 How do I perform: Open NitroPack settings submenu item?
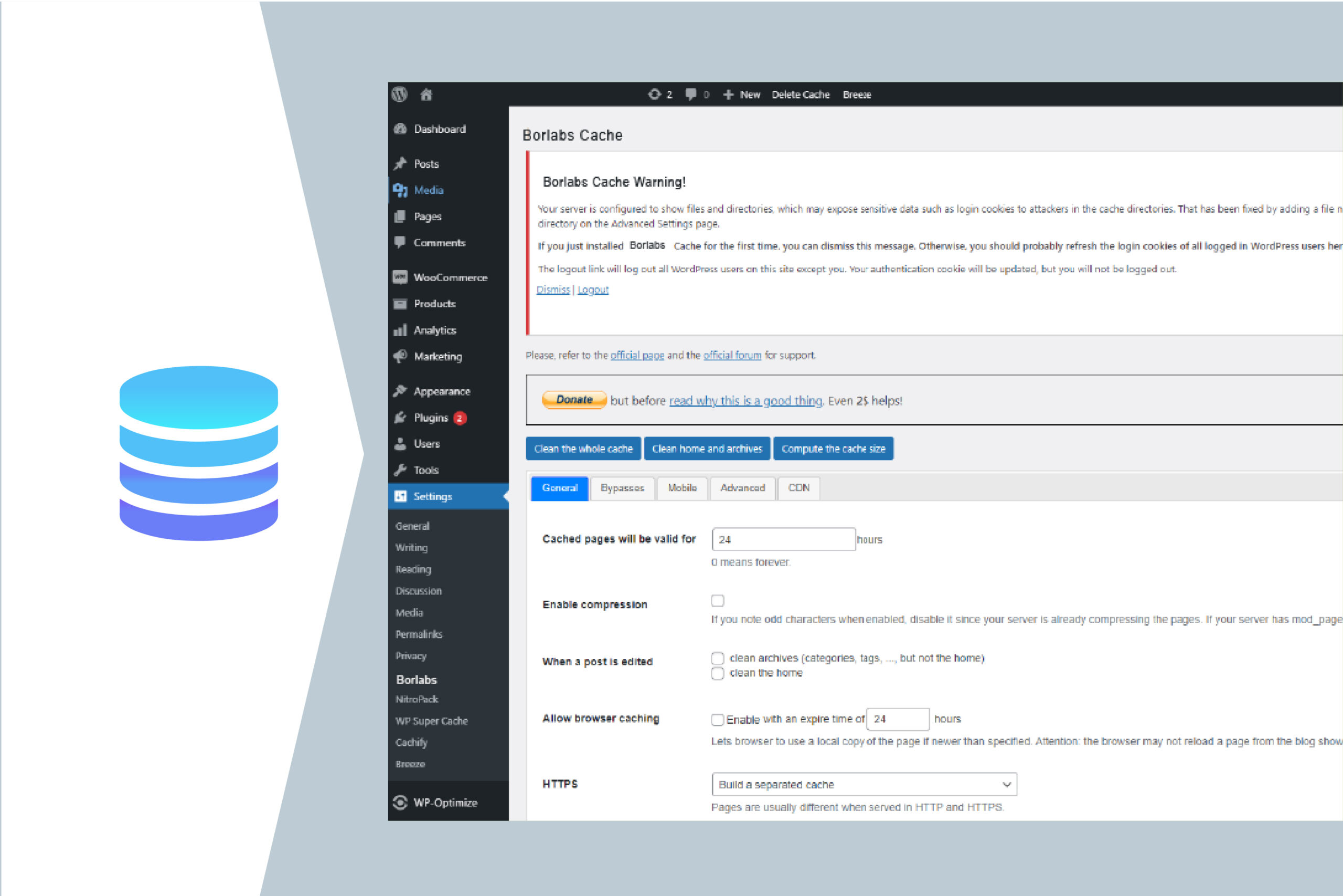[417, 700]
